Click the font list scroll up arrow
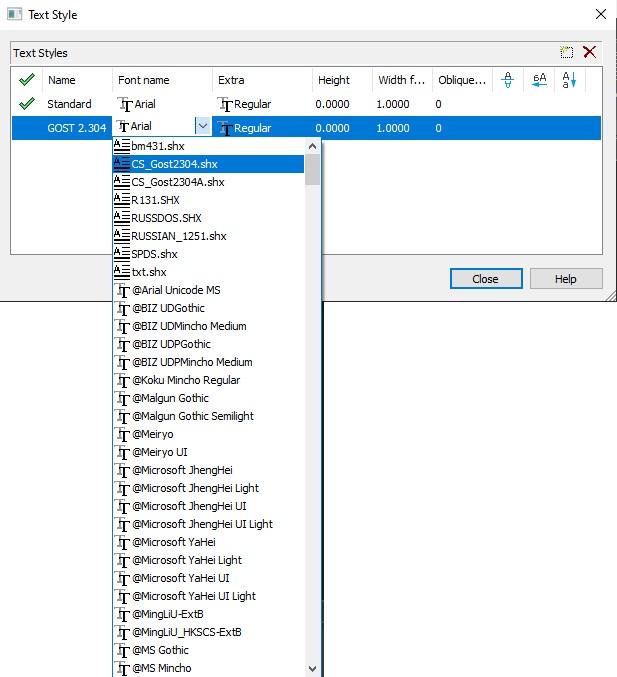The width and height of the screenshot is (617, 677). click(313, 146)
